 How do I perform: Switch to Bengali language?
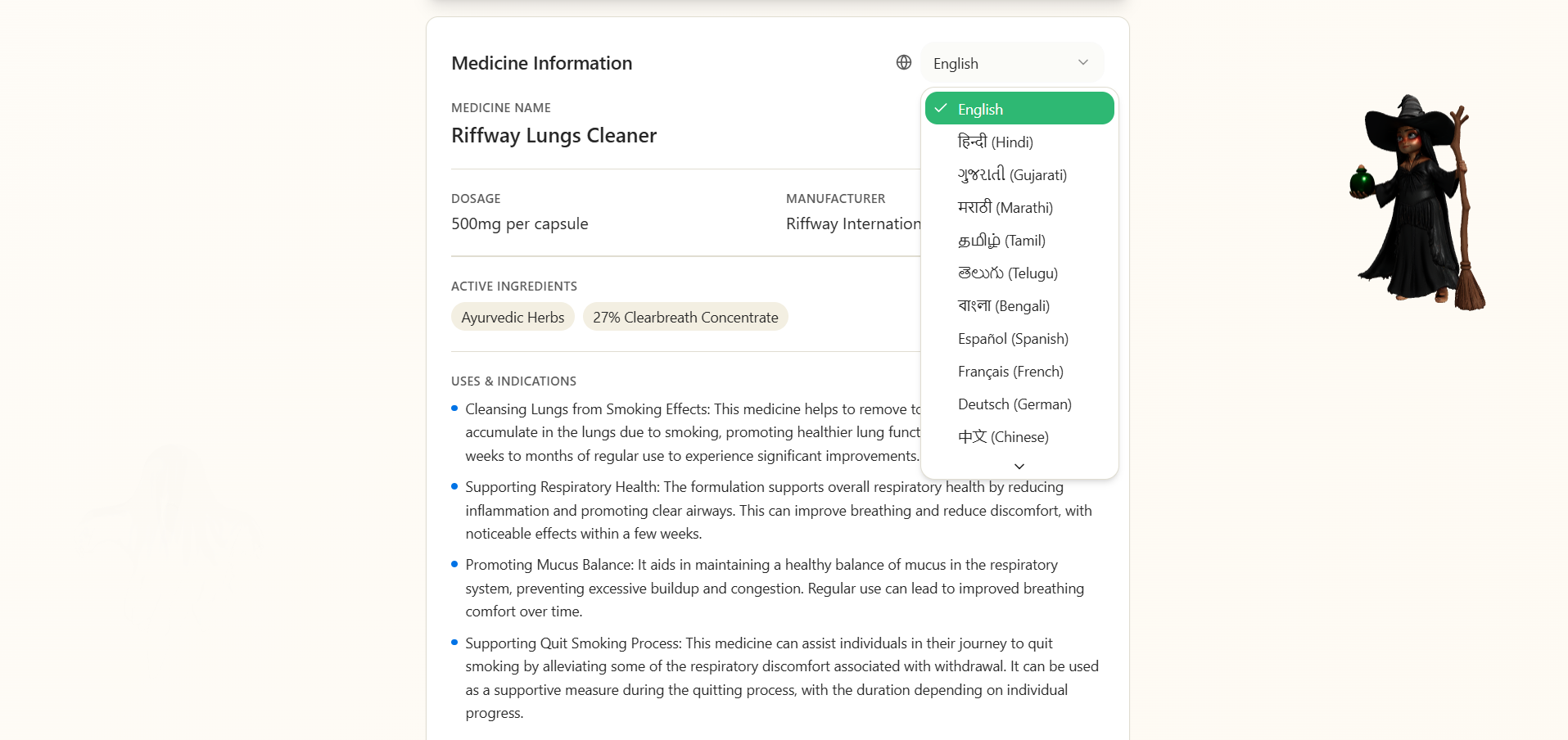tap(1004, 306)
